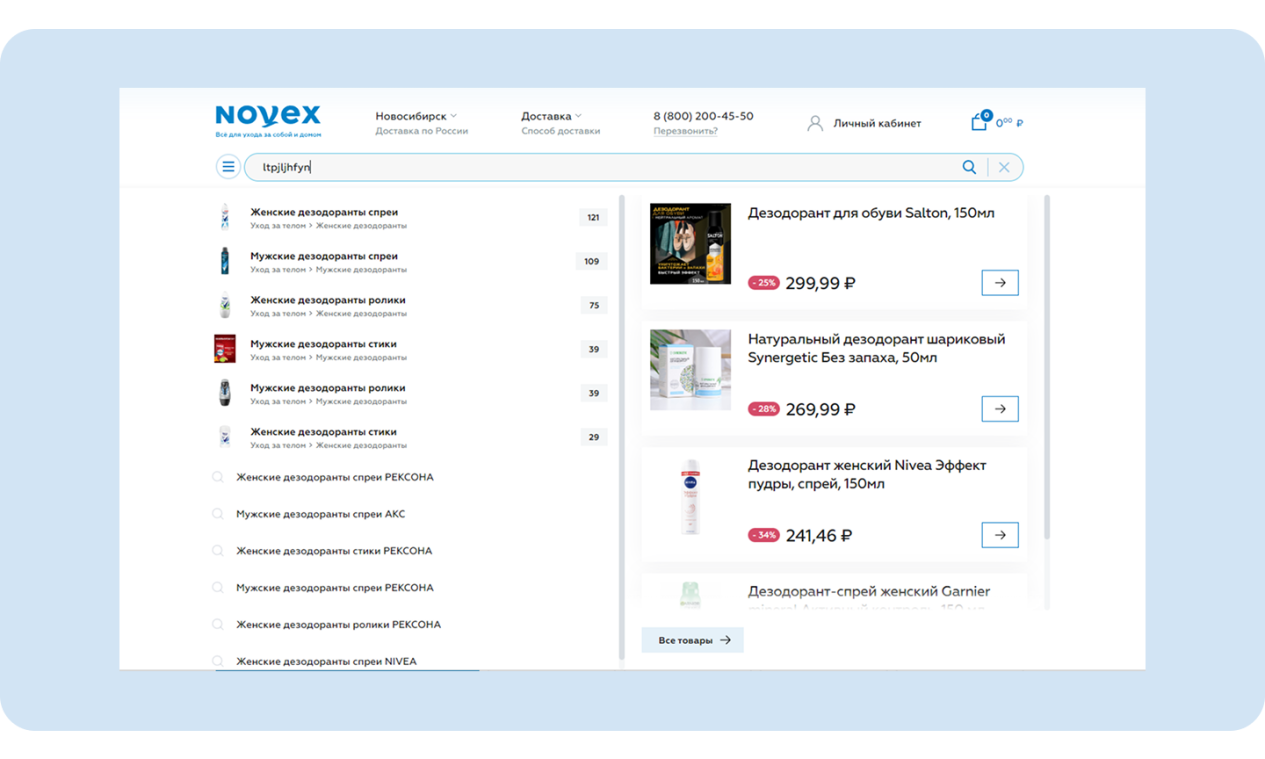This screenshot has height=759, width=1265.
Task: Click the magnifier search icon
Action: pos(968,167)
